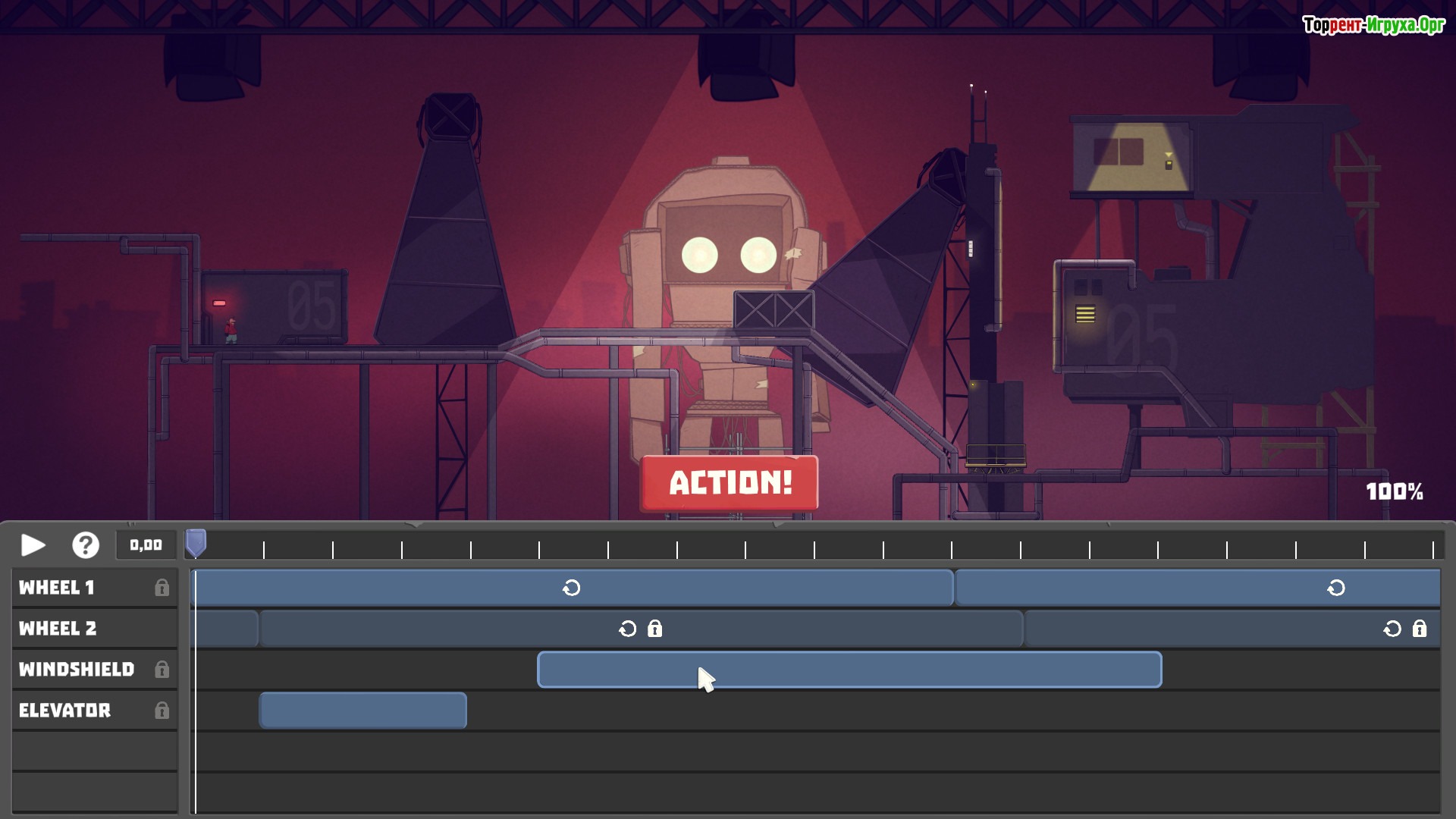This screenshot has height=819, width=1456.
Task: Click the loop icon on the second Wheel 1 clip
Action: tap(1336, 588)
